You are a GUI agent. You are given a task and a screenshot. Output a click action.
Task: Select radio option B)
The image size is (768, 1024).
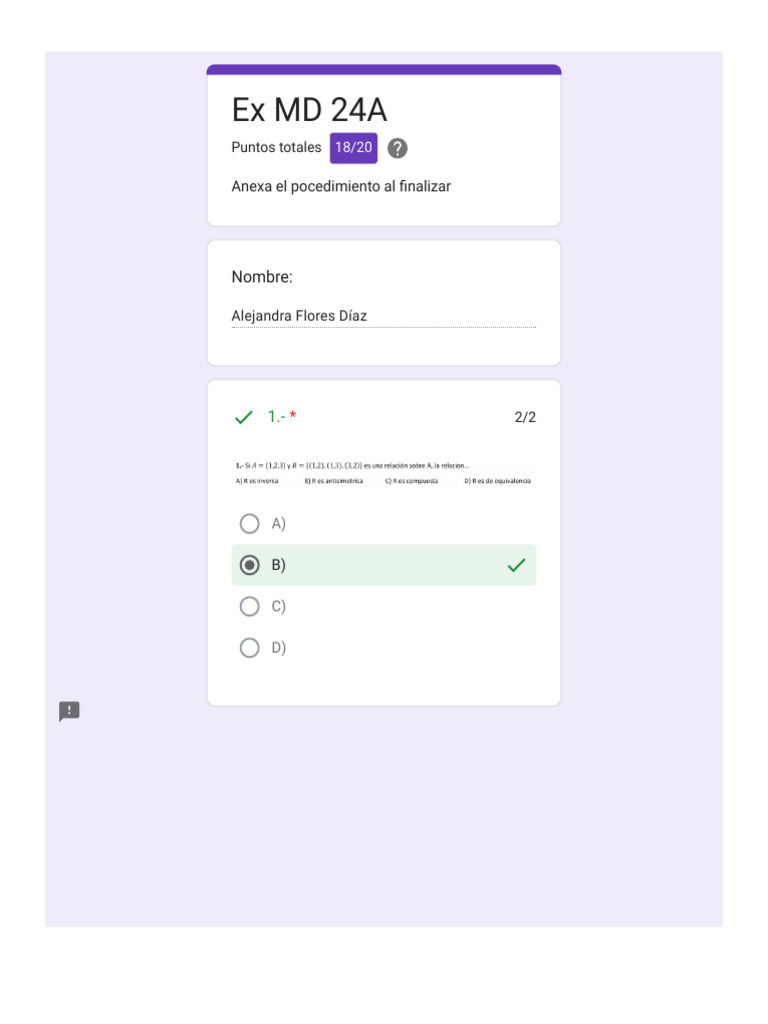(250, 565)
